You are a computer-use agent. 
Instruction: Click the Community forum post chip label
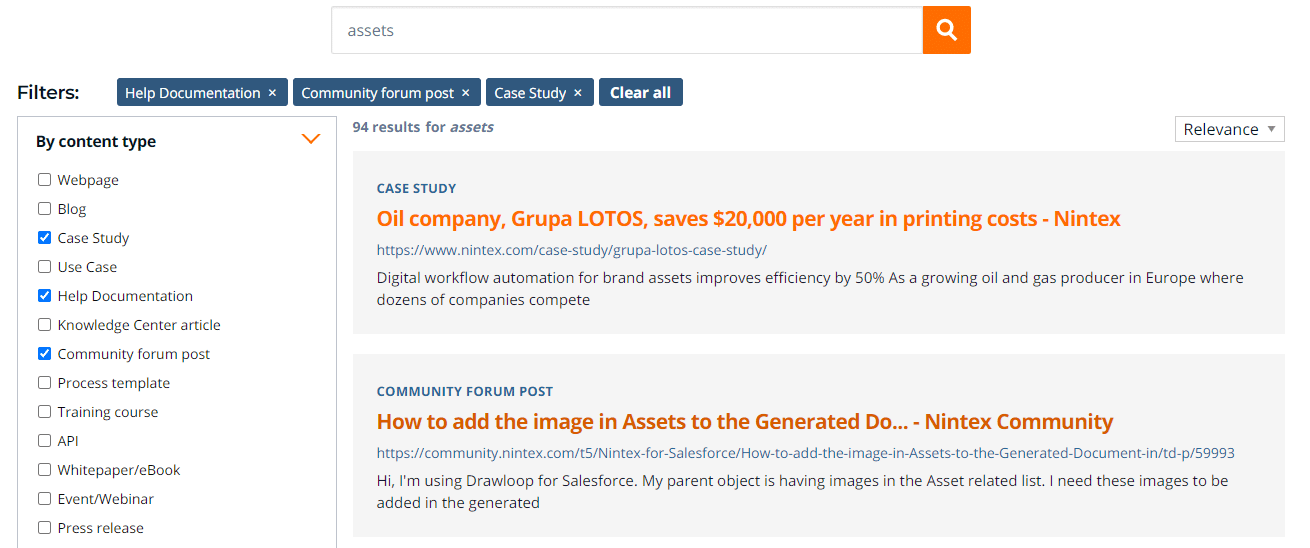pyautogui.click(x=377, y=93)
